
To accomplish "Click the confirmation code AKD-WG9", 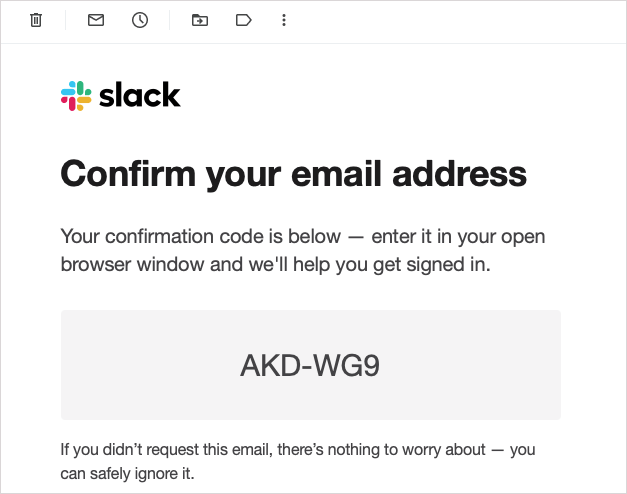I will (x=310, y=366).
